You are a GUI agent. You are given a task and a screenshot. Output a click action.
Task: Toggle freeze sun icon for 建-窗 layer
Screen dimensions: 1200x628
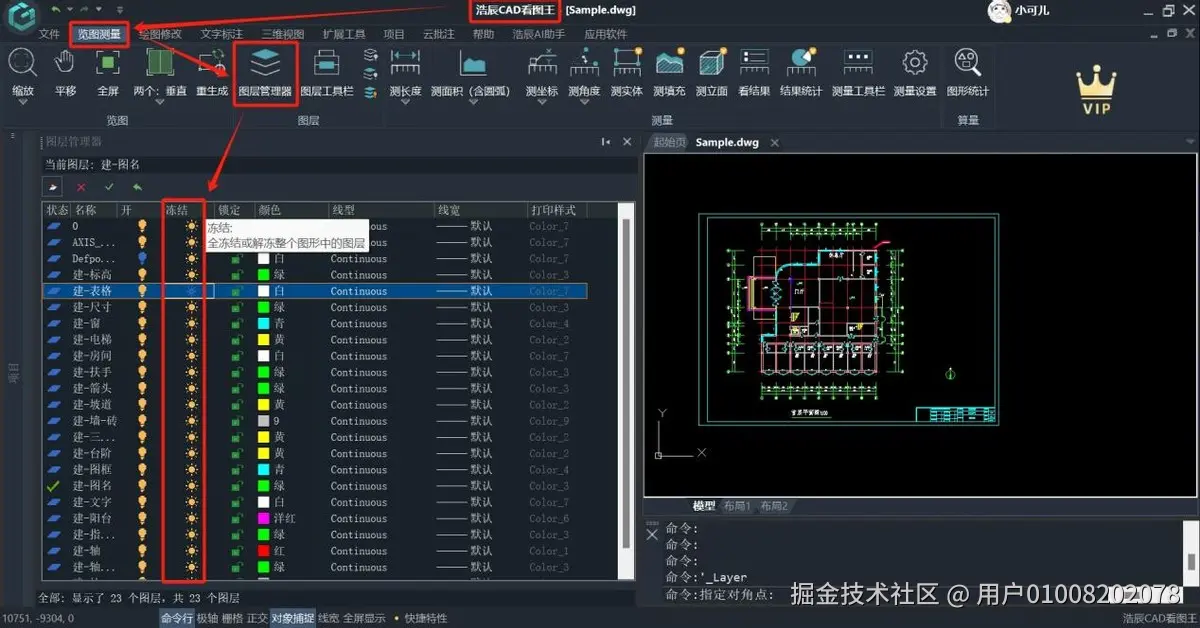191,323
